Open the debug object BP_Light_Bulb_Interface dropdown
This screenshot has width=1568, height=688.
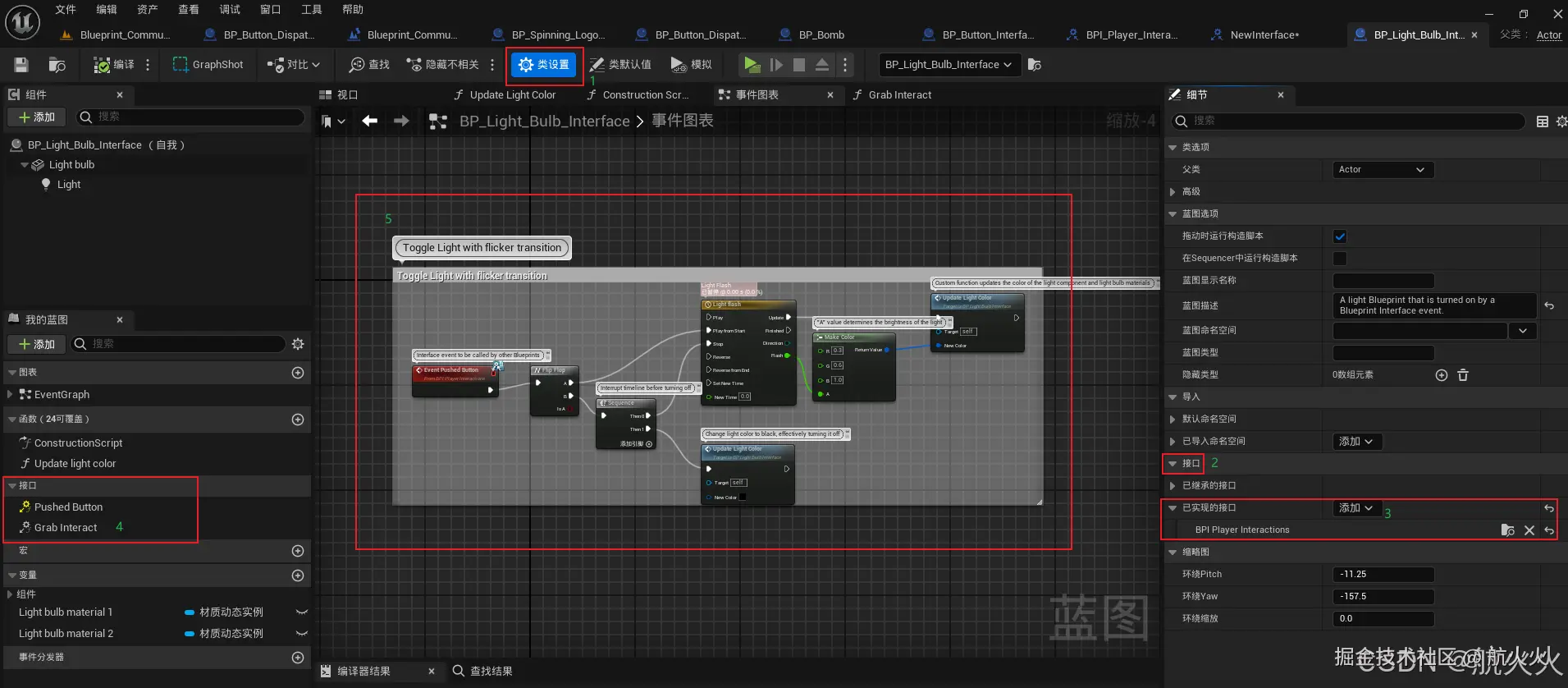point(949,65)
